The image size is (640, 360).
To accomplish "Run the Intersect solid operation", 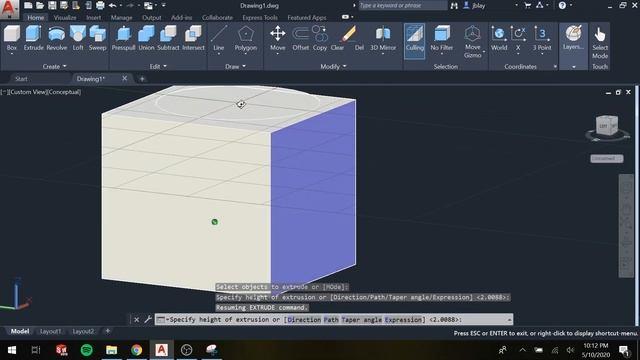I will coord(193,38).
